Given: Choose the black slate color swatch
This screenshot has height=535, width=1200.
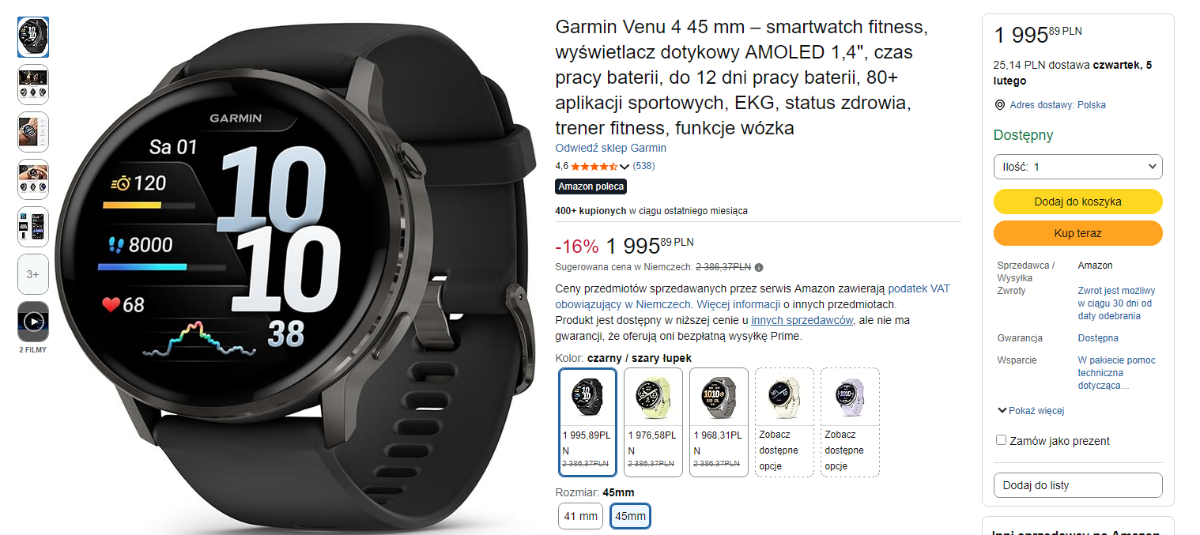Looking at the screenshot, I should (587, 422).
